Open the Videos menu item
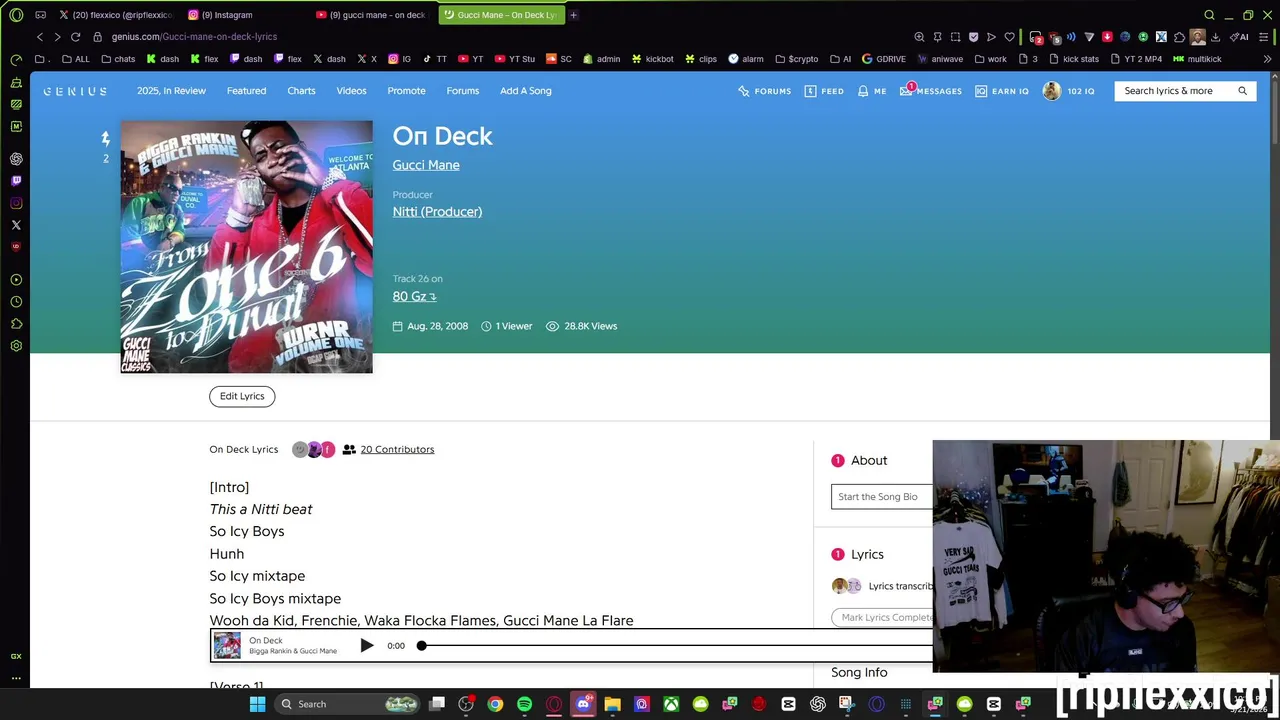The height and width of the screenshot is (720, 1280). (x=351, y=91)
